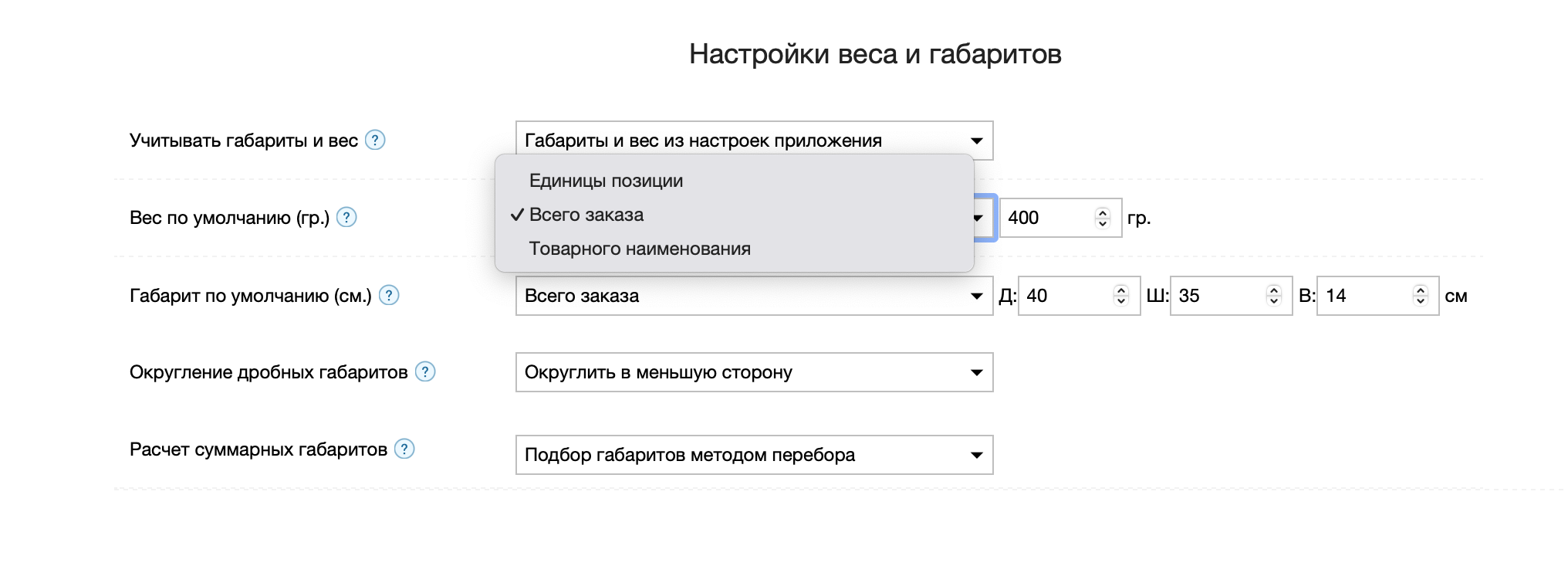The height and width of the screenshot is (573, 1568).
Task: Click help icon next to "Учитывать габариты и вес"
Action: [x=375, y=140]
